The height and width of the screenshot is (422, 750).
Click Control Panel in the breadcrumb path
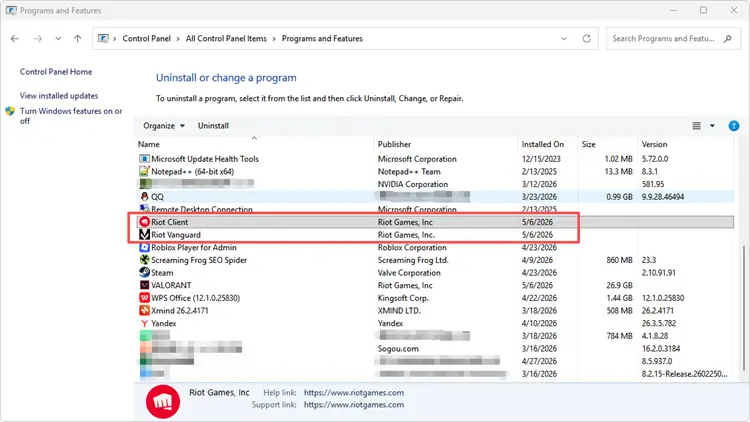(x=146, y=39)
